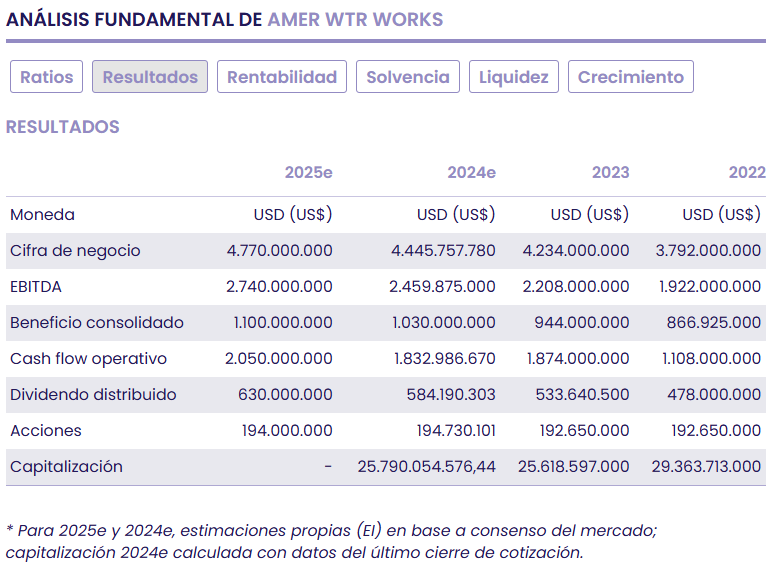Click capitalization value 25.790.054.576,44
This screenshot has height=571, width=772.
(426, 466)
